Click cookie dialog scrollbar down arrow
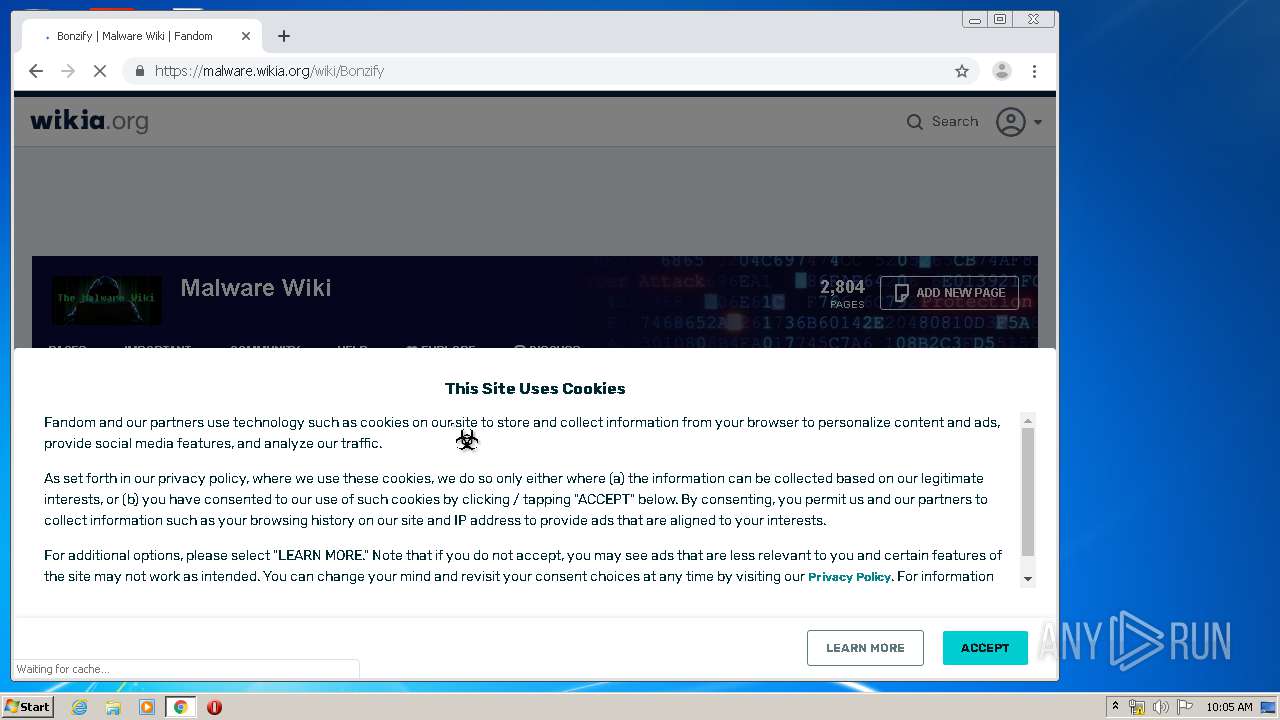 click(x=1028, y=579)
